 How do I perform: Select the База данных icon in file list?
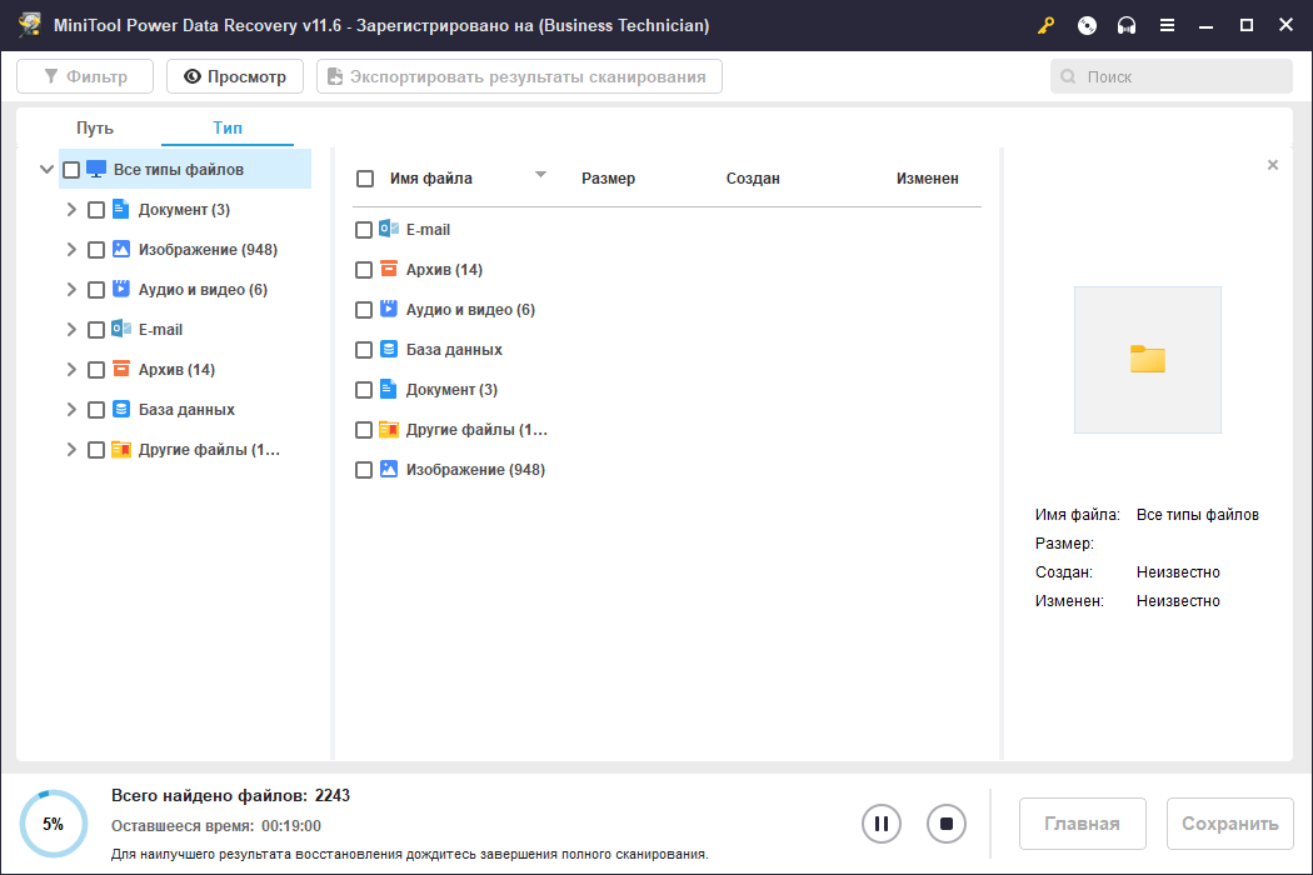click(389, 349)
